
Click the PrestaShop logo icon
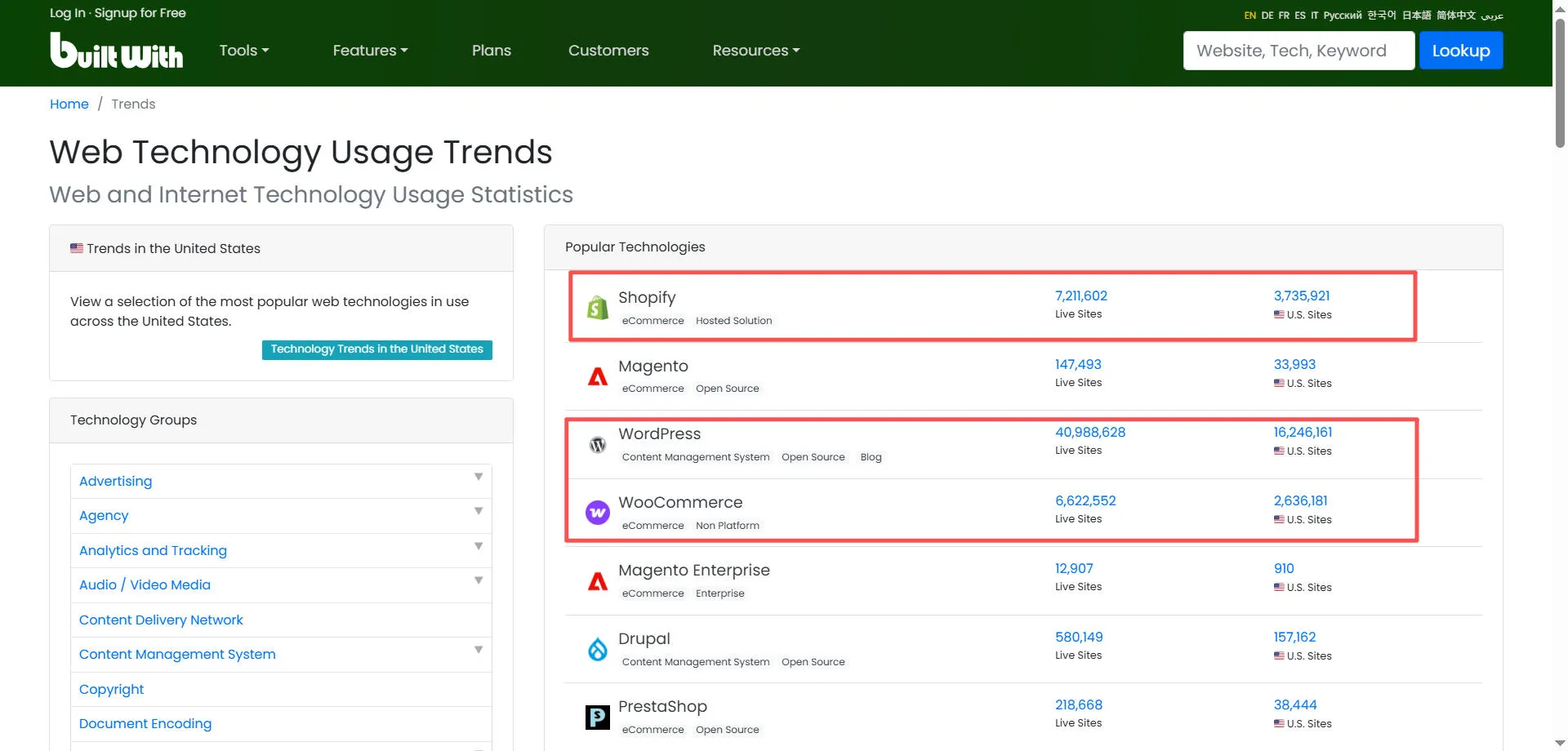(598, 718)
